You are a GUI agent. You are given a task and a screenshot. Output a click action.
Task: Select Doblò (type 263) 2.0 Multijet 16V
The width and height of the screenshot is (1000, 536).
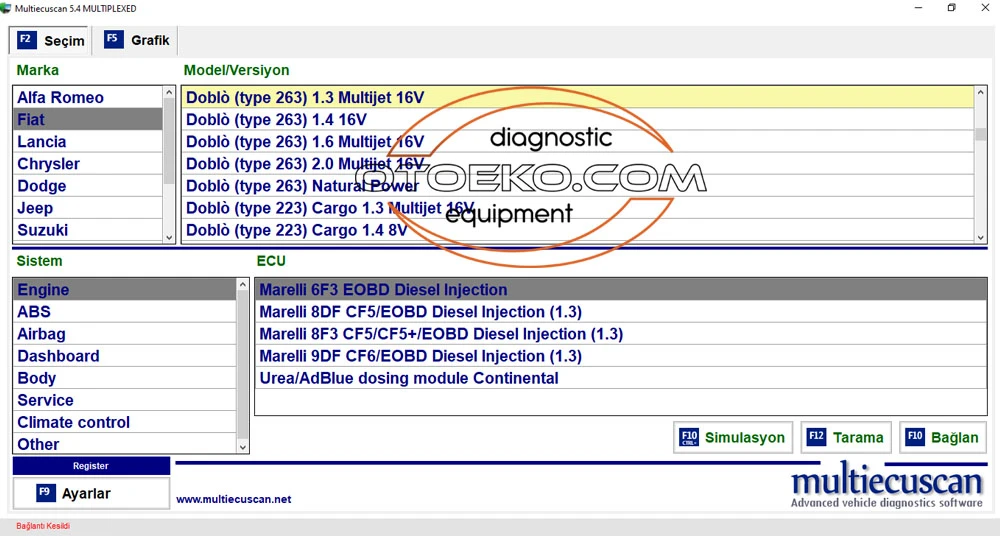[x=578, y=164]
